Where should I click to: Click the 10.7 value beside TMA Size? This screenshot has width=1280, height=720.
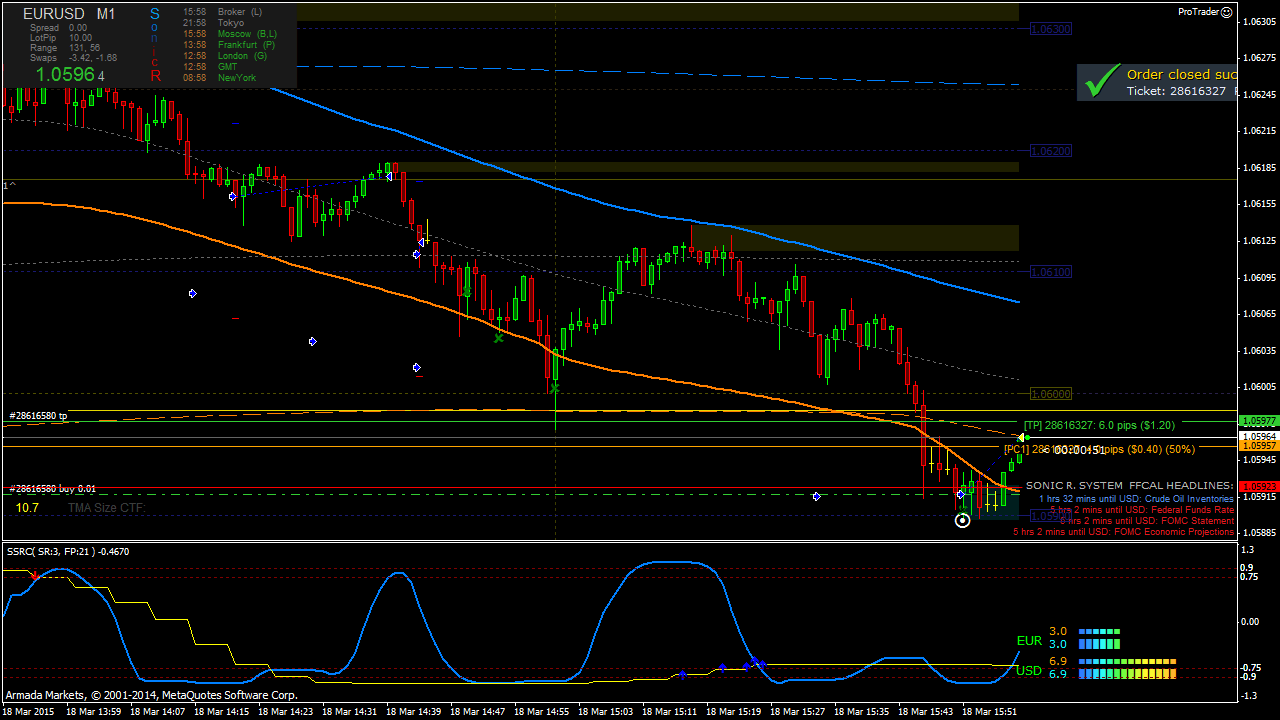tap(27, 508)
